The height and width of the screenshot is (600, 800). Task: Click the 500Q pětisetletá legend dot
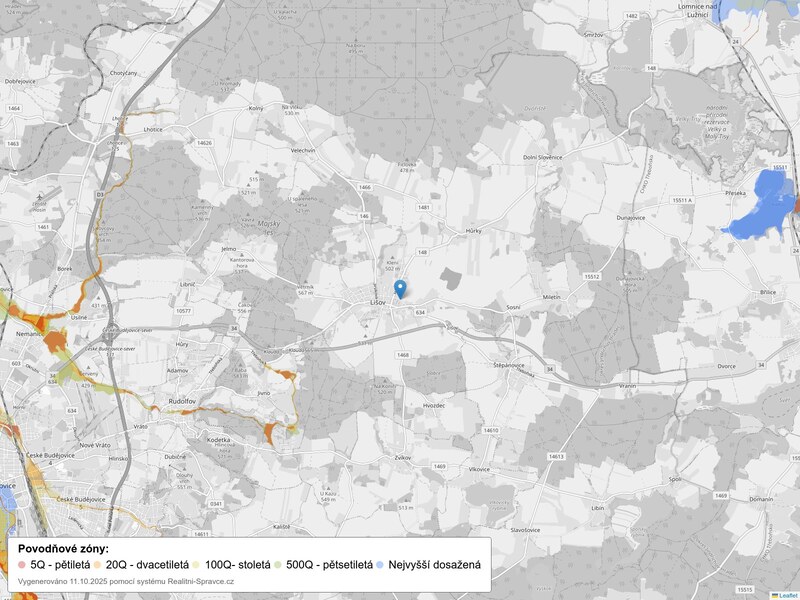tap(277, 565)
